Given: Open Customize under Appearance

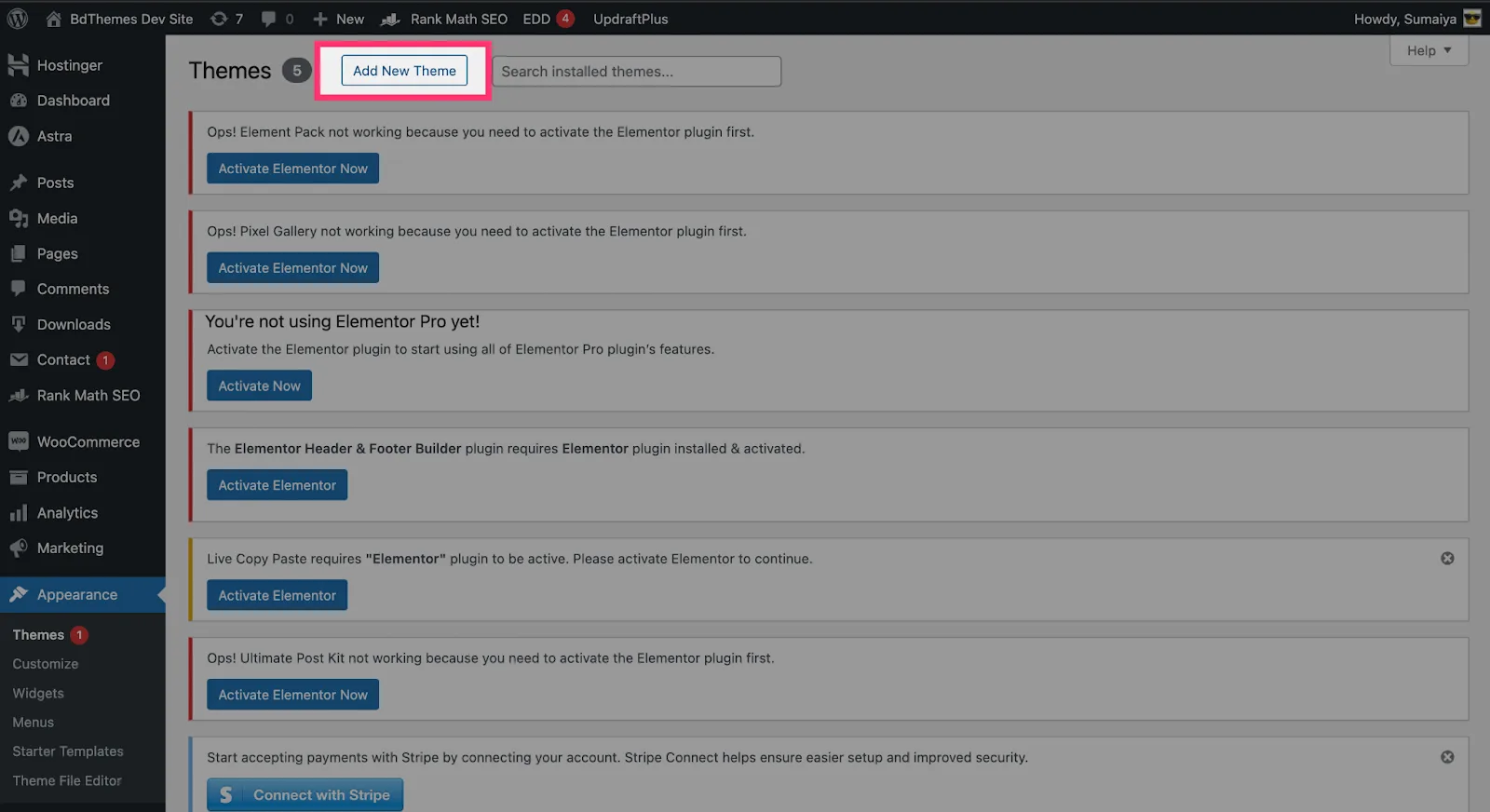Looking at the screenshot, I should 46,664.
